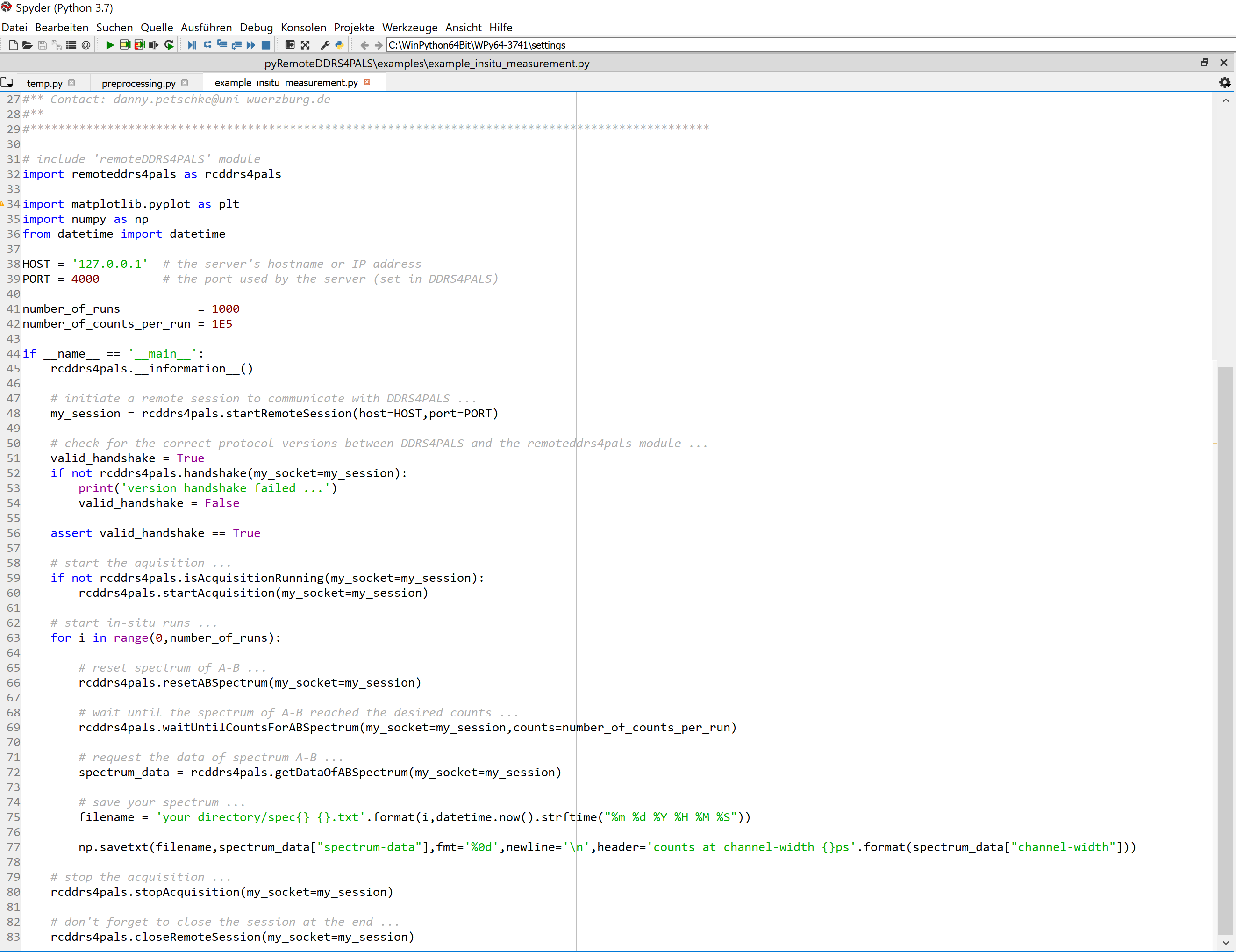Image resolution: width=1236 pixels, height=952 pixels.
Task: Open the Suchen menu
Action: click(x=114, y=27)
